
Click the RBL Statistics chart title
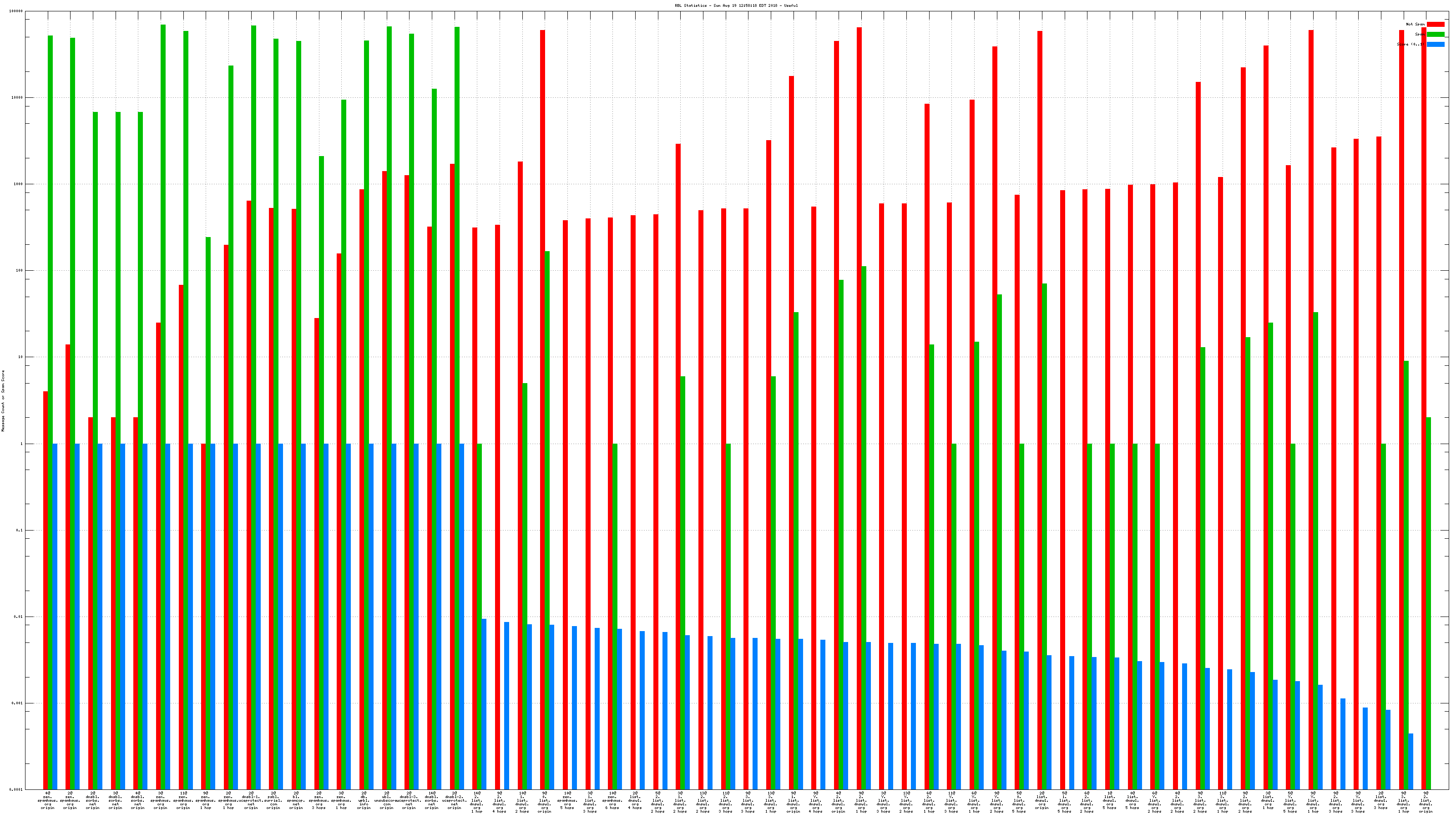click(736, 5)
